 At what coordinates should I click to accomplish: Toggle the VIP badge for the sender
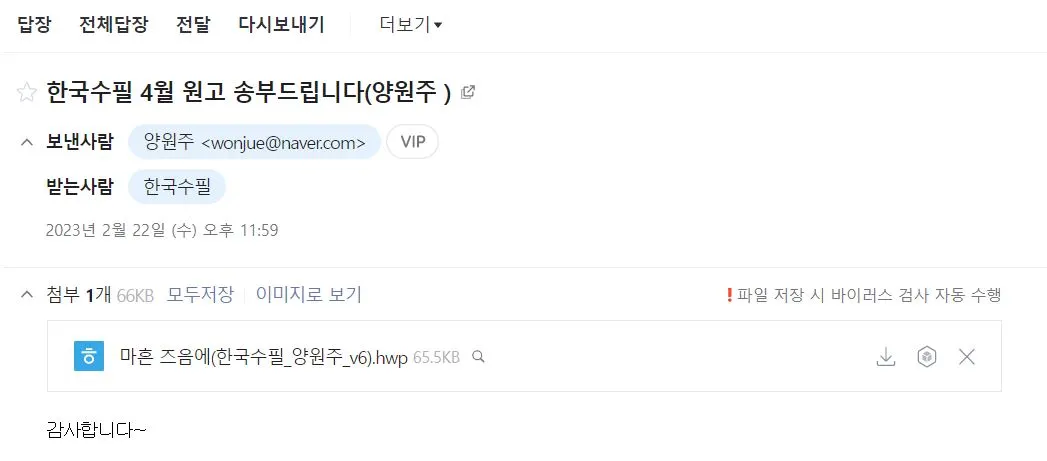[x=413, y=142]
